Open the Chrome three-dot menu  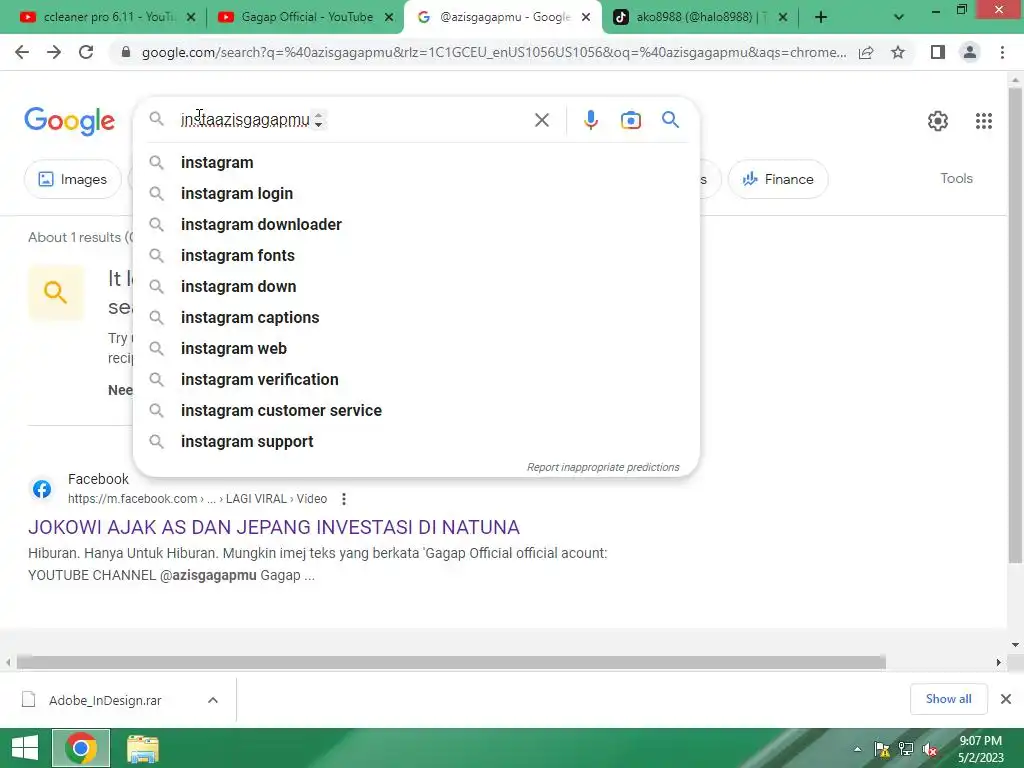[x=1002, y=52]
